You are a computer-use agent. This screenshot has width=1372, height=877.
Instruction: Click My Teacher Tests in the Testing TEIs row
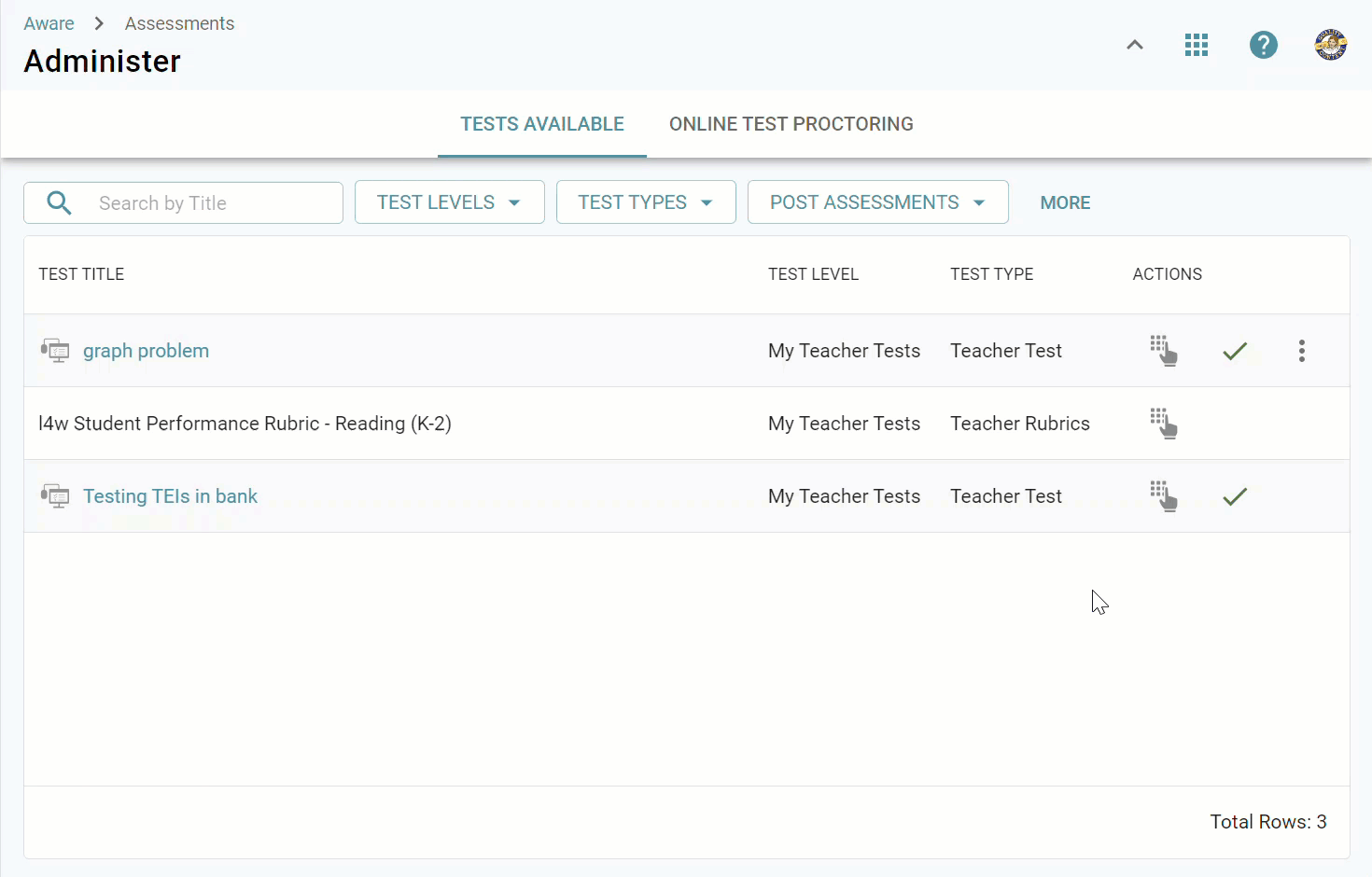coord(844,496)
